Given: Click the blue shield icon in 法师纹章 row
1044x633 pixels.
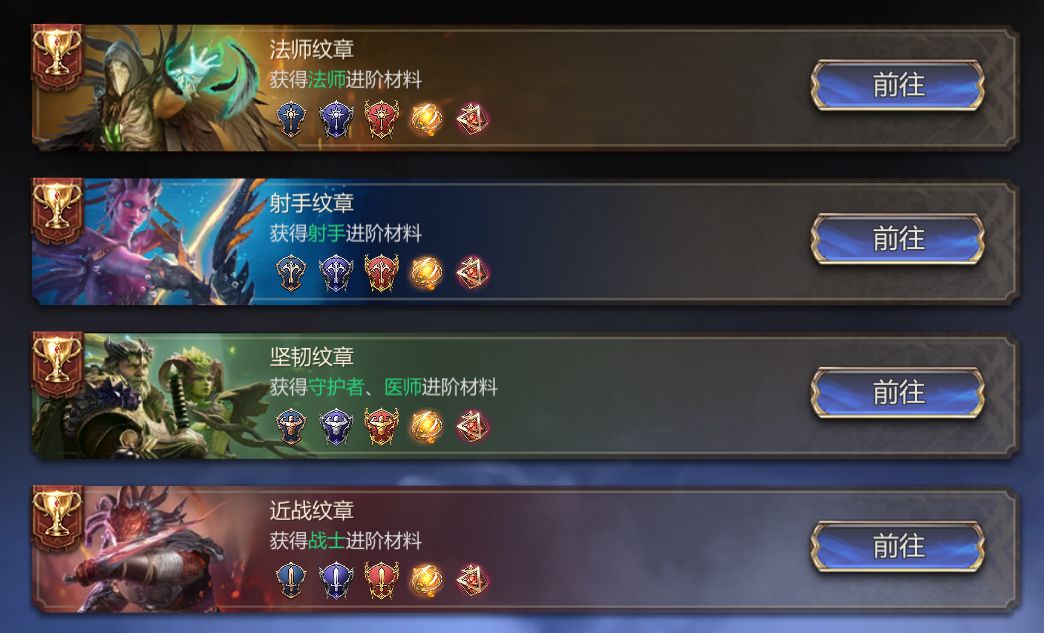Looking at the screenshot, I should pyautogui.click(x=291, y=119).
